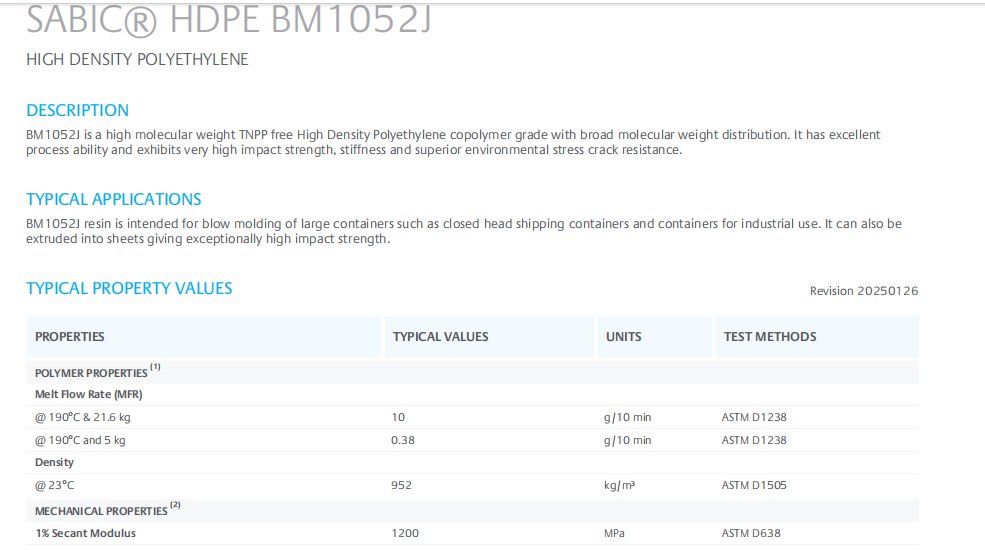985x550 pixels.
Task: Click the TYPICAL PROPERTY VALUES heading
Action: click(129, 289)
